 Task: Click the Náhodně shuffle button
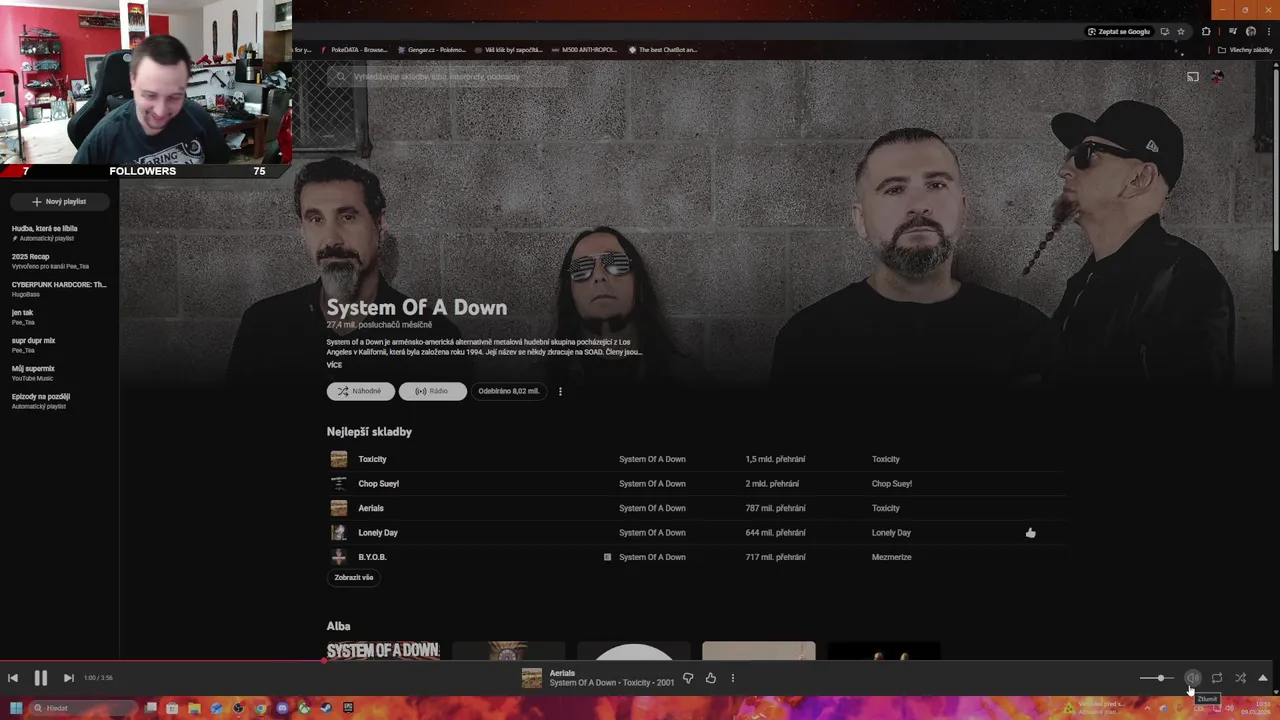click(360, 391)
